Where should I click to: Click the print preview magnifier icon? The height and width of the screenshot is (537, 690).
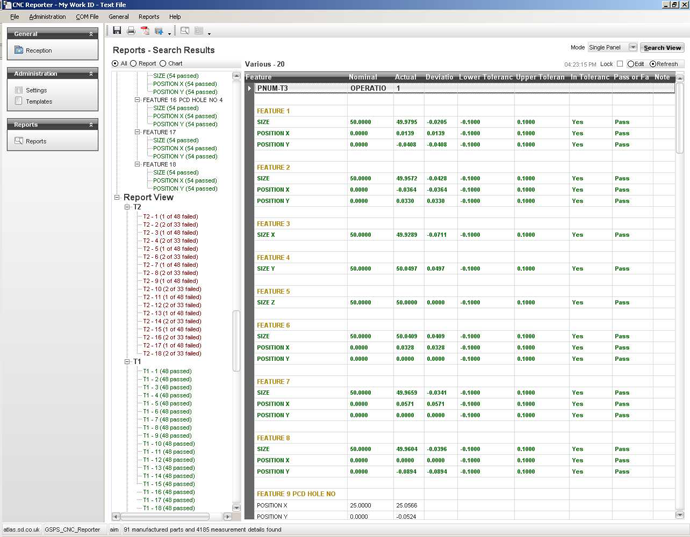(185, 31)
